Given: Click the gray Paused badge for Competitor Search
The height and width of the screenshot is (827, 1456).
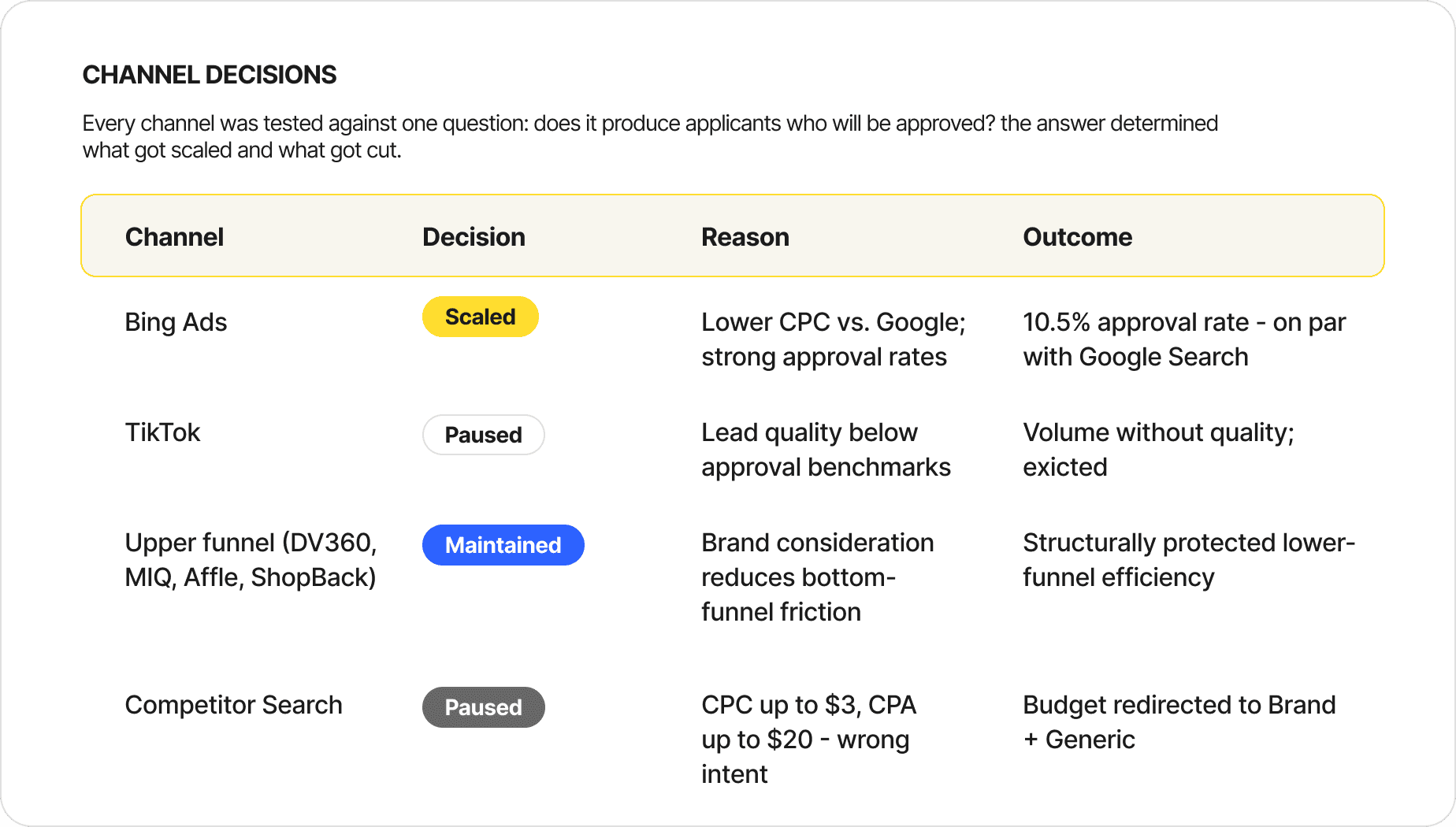Looking at the screenshot, I should point(484,707).
